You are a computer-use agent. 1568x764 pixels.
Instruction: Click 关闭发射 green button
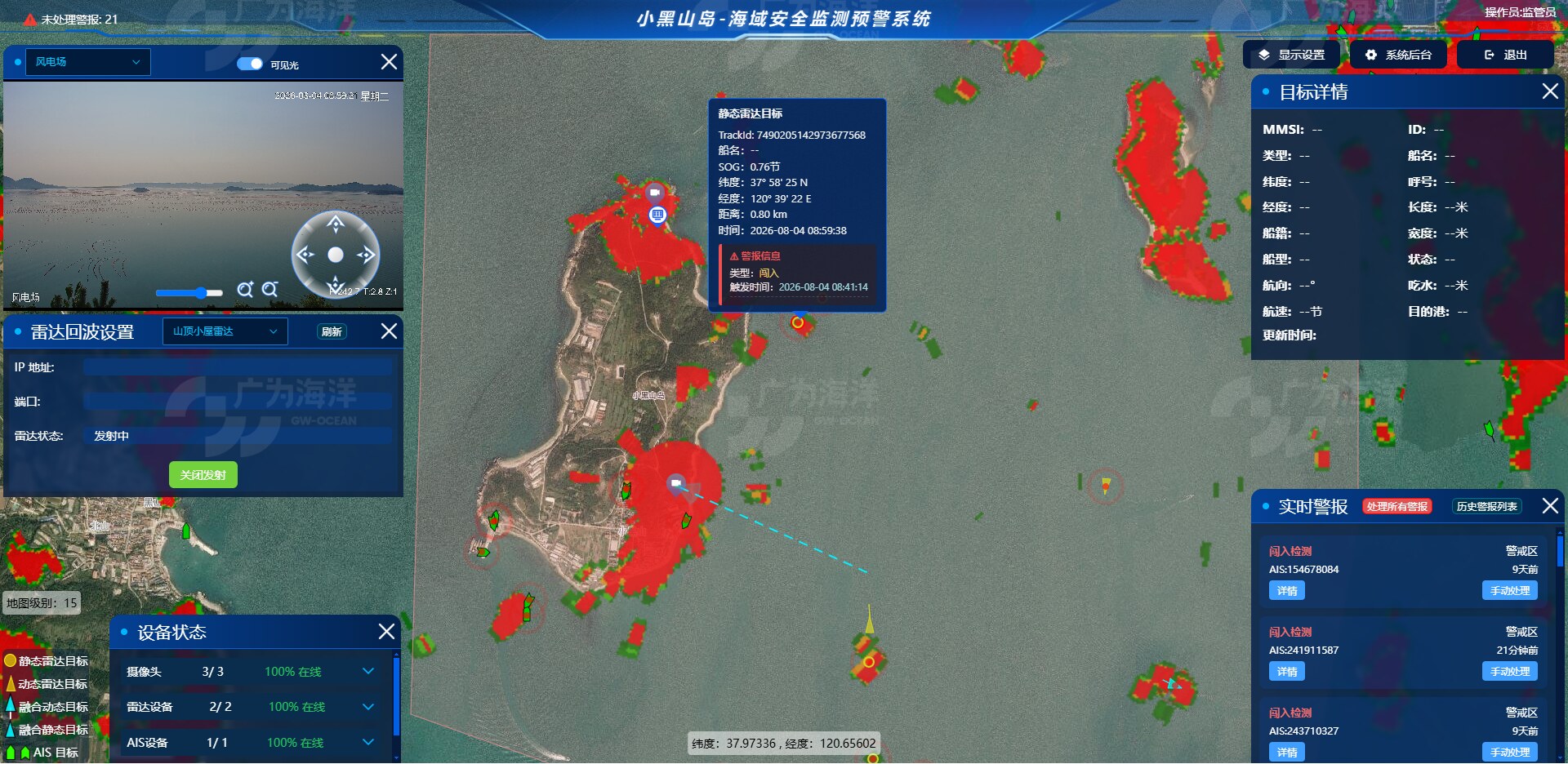tap(203, 475)
